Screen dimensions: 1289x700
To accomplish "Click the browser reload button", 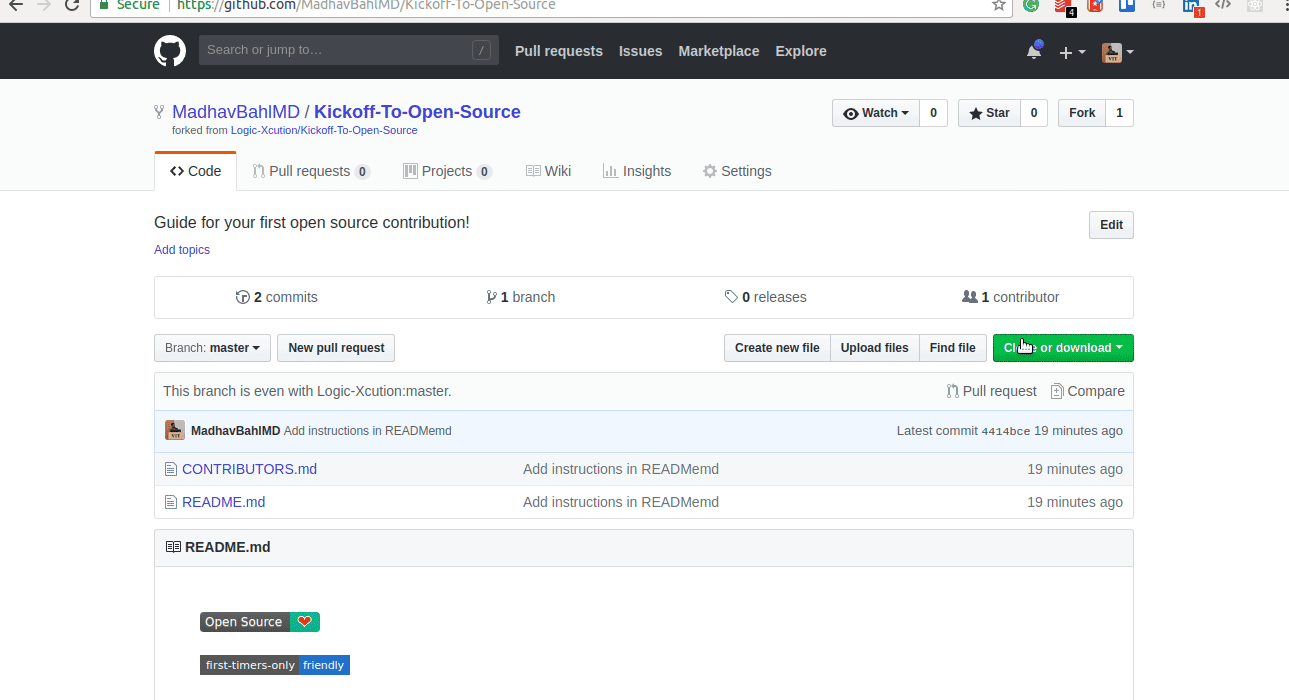I will tap(72, 5).
